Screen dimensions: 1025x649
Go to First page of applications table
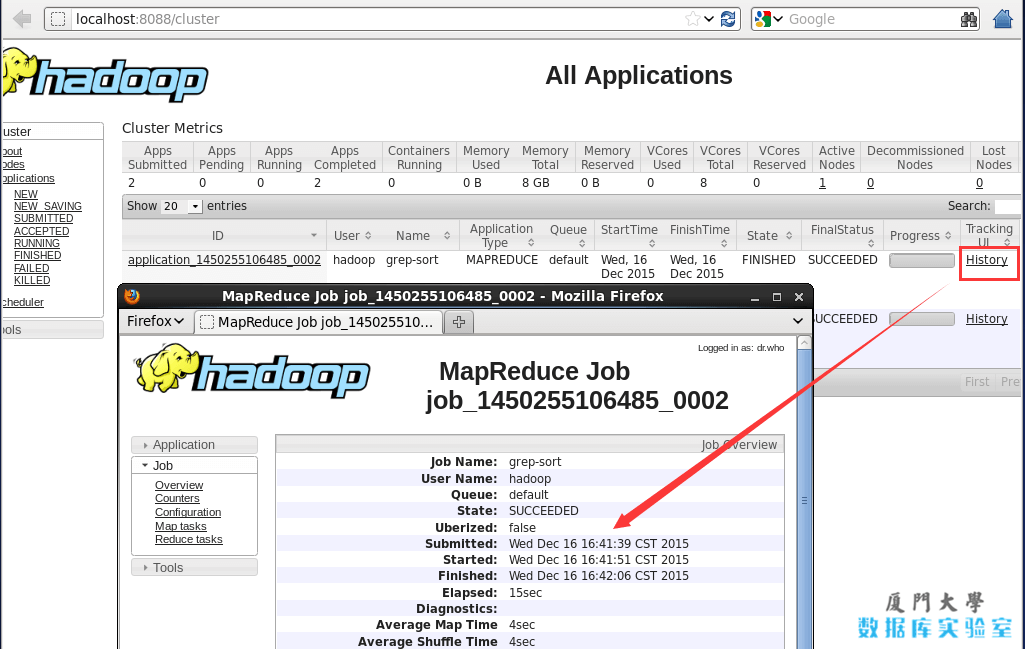977,382
